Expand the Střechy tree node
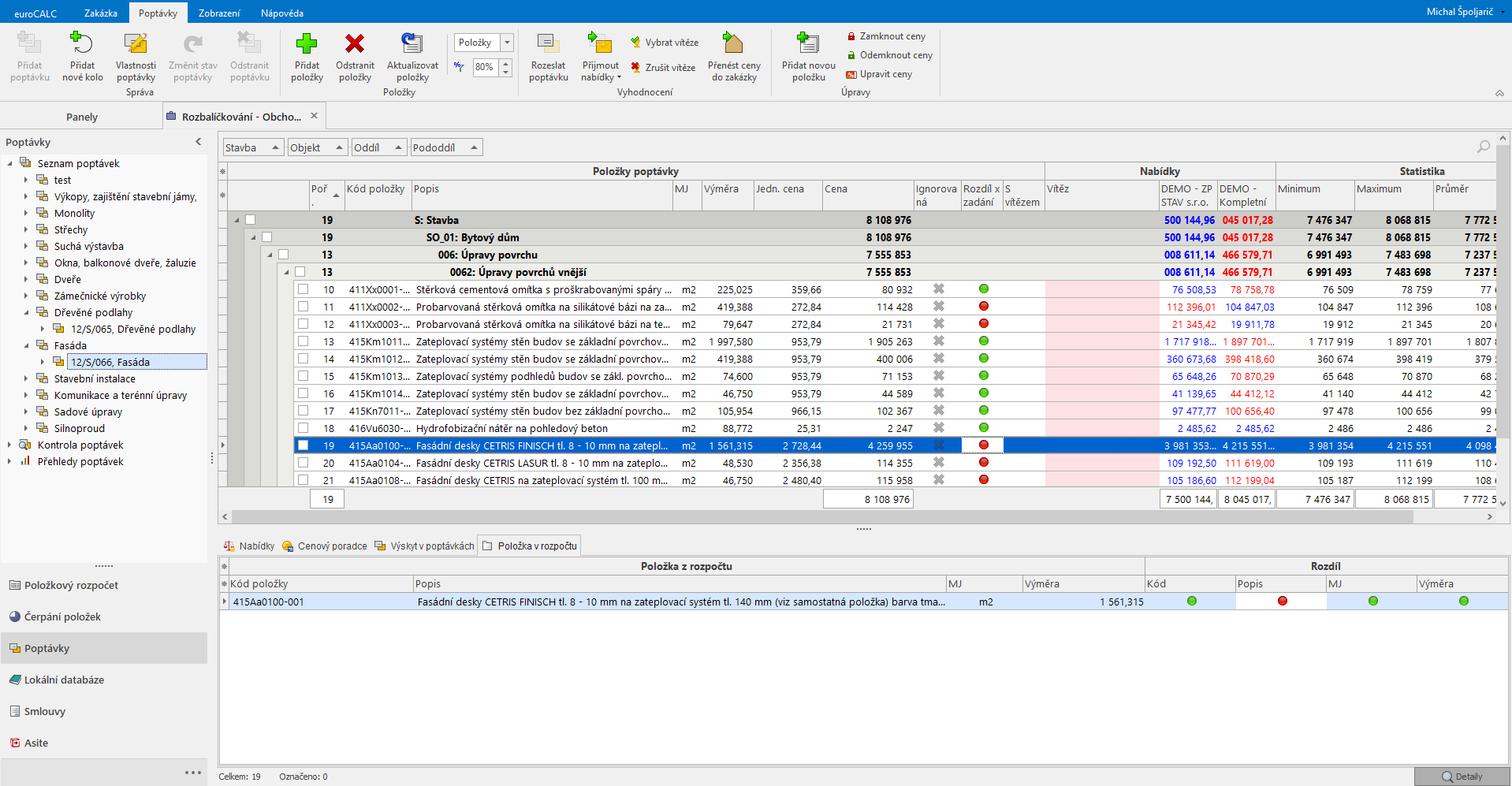Image resolution: width=1512 pixels, height=786 pixels. click(26, 229)
